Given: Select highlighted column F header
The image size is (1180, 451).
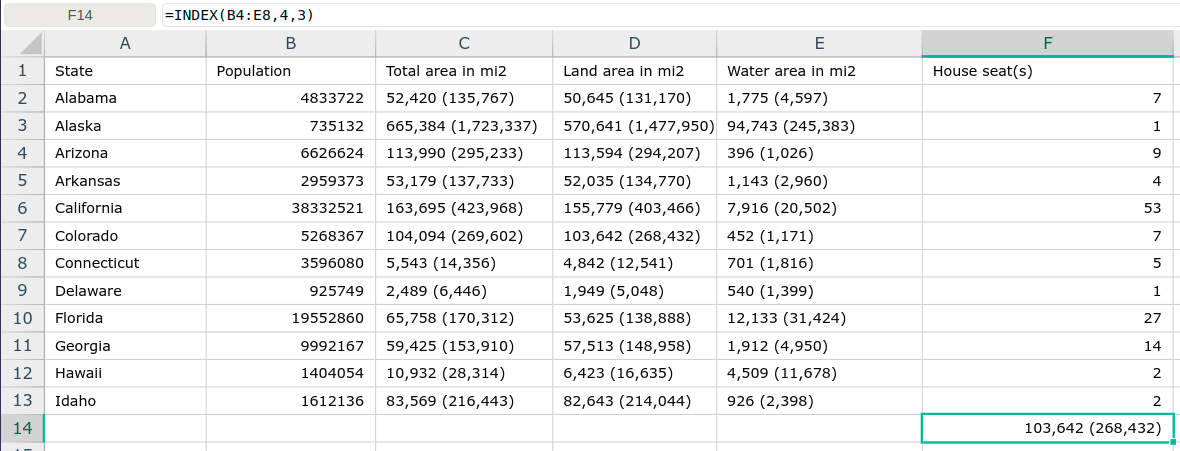Looking at the screenshot, I should point(1048,44).
